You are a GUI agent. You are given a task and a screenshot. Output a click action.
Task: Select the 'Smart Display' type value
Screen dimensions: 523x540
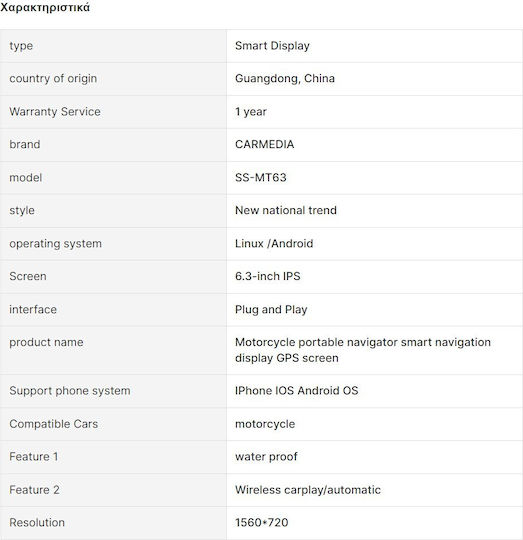click(272, 46)
